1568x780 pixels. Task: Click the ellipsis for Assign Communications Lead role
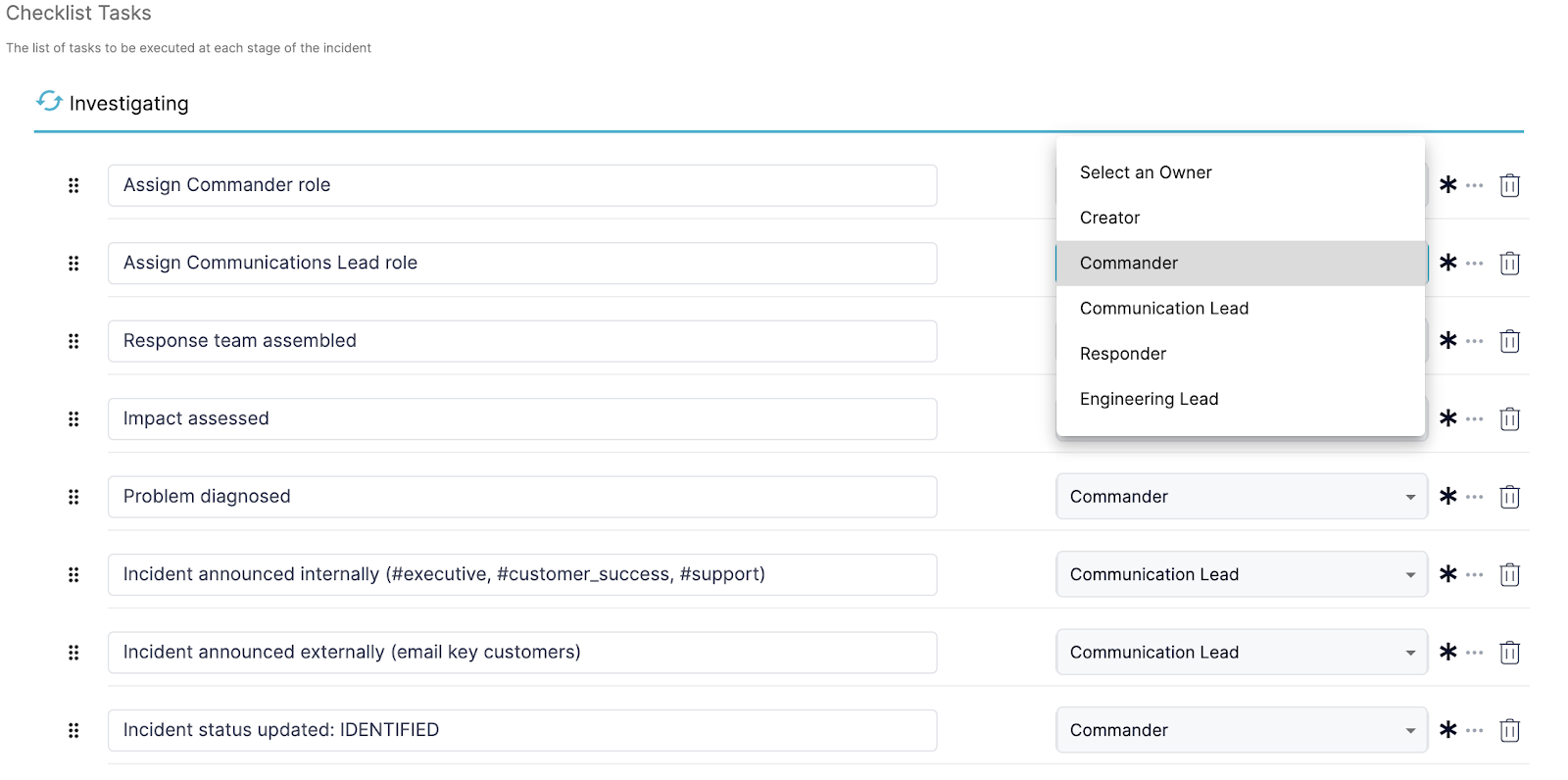pyautogui.click(x=1475, y=263)
